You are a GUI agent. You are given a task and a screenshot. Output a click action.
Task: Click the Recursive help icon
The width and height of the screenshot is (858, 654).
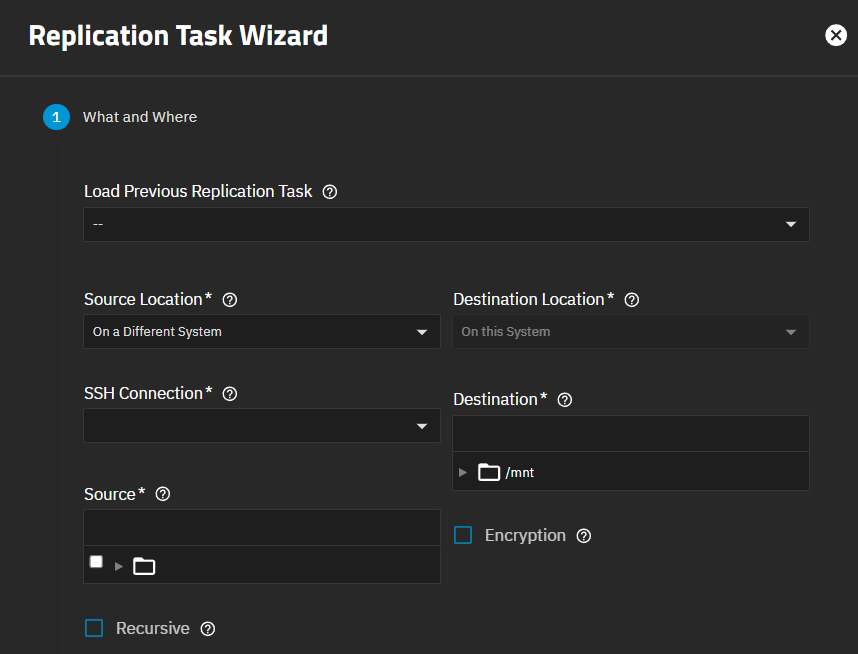click(x=207, y=629)
